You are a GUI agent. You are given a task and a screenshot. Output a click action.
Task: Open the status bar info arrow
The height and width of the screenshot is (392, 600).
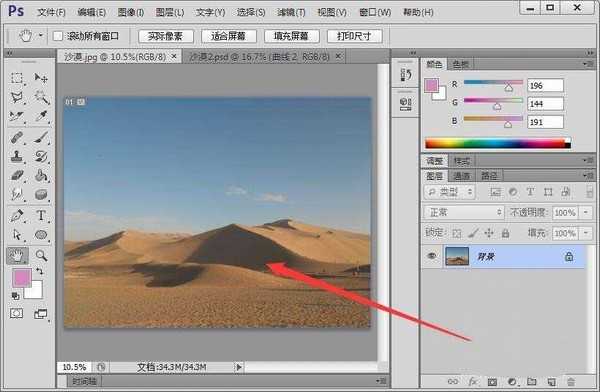(239, 367)
